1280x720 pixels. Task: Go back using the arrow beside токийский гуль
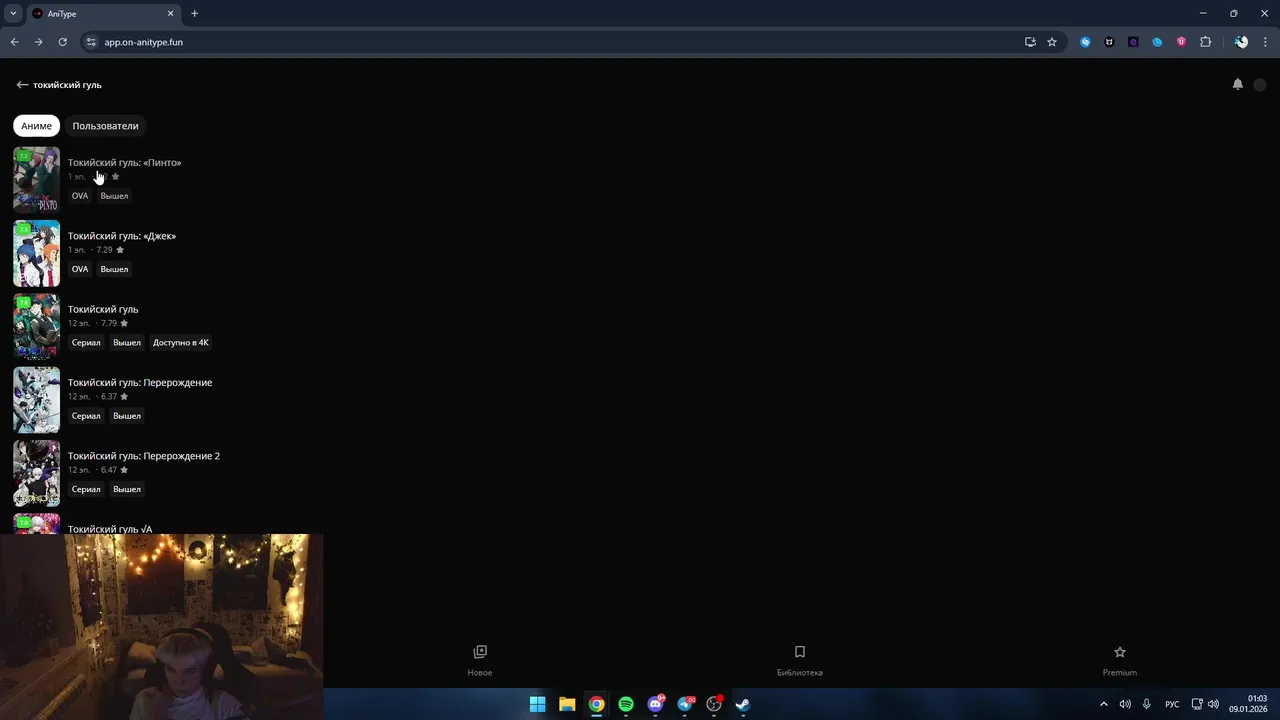(x=22, y=85)
